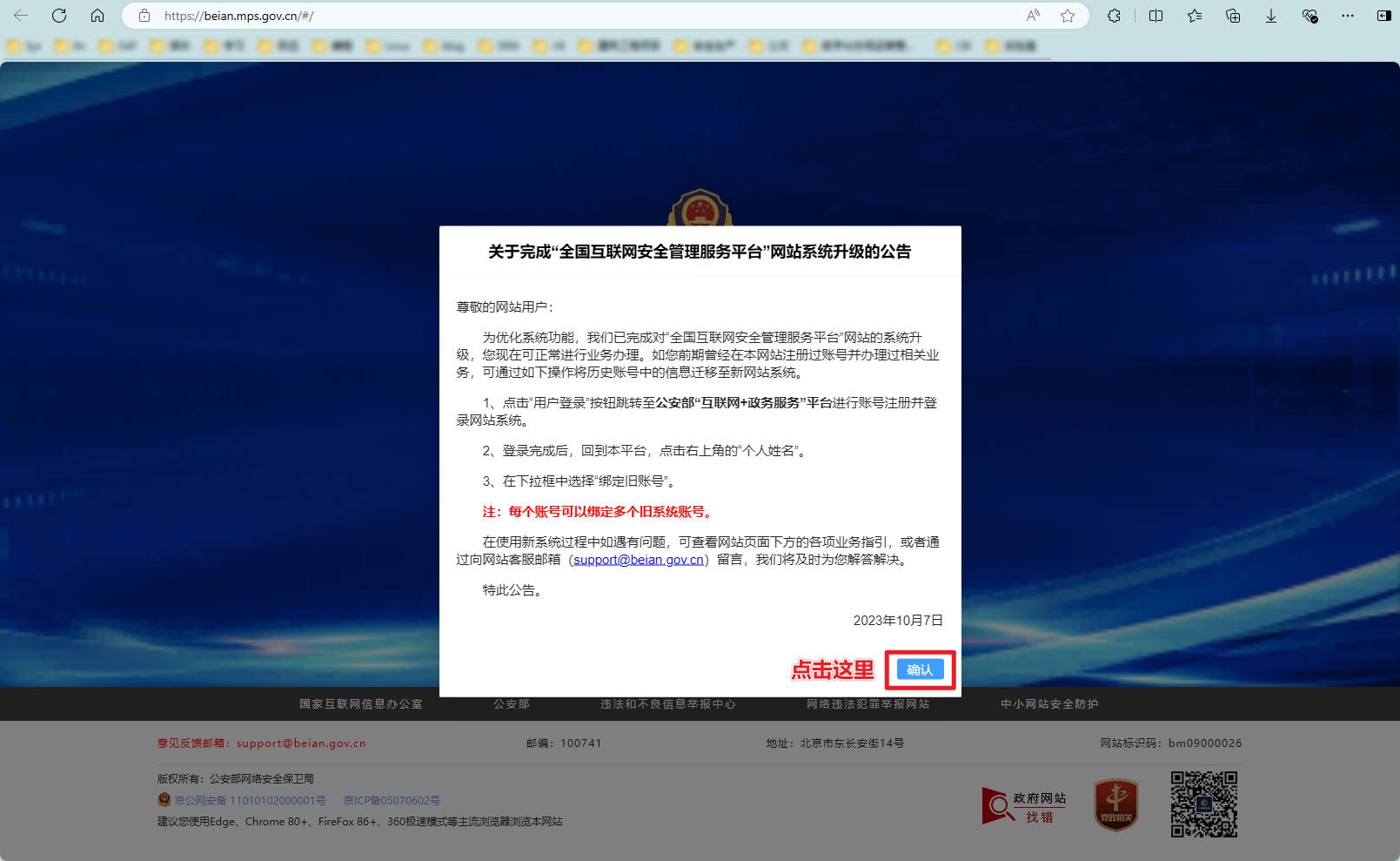Image resolution: width=1400 pixels, height=861 pixels.
Task: Toggle split screen view
Action: 1156,16
